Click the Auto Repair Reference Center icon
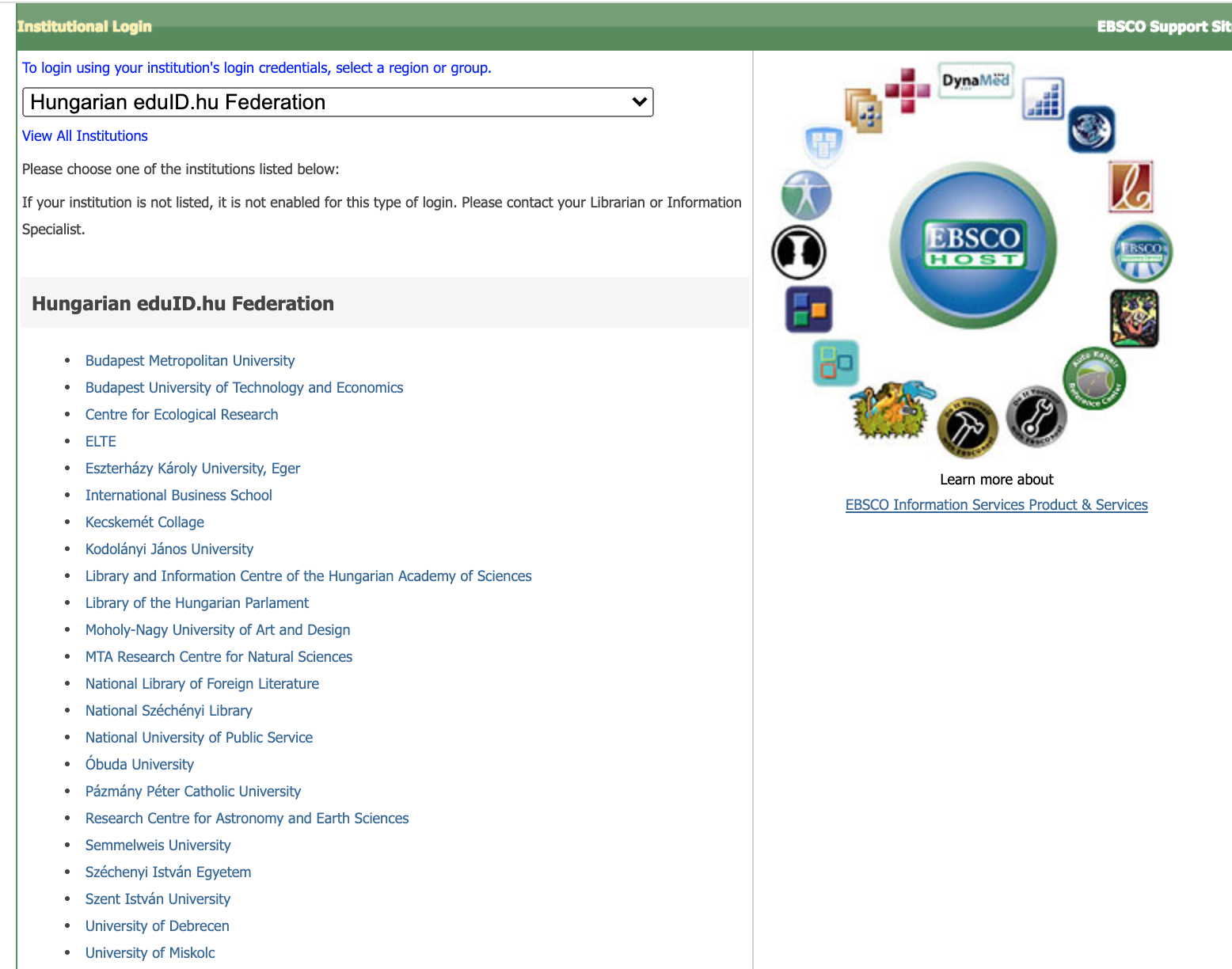Image resolution: width=1232 pixels, height=969 pixels. pos(1094,378)
